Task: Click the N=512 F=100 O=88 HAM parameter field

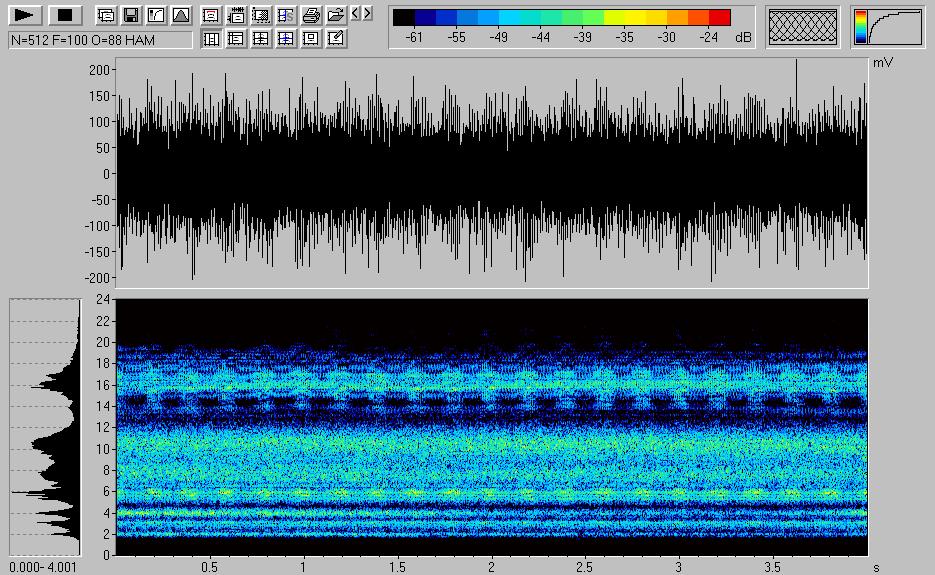Action: click(100, 39)
